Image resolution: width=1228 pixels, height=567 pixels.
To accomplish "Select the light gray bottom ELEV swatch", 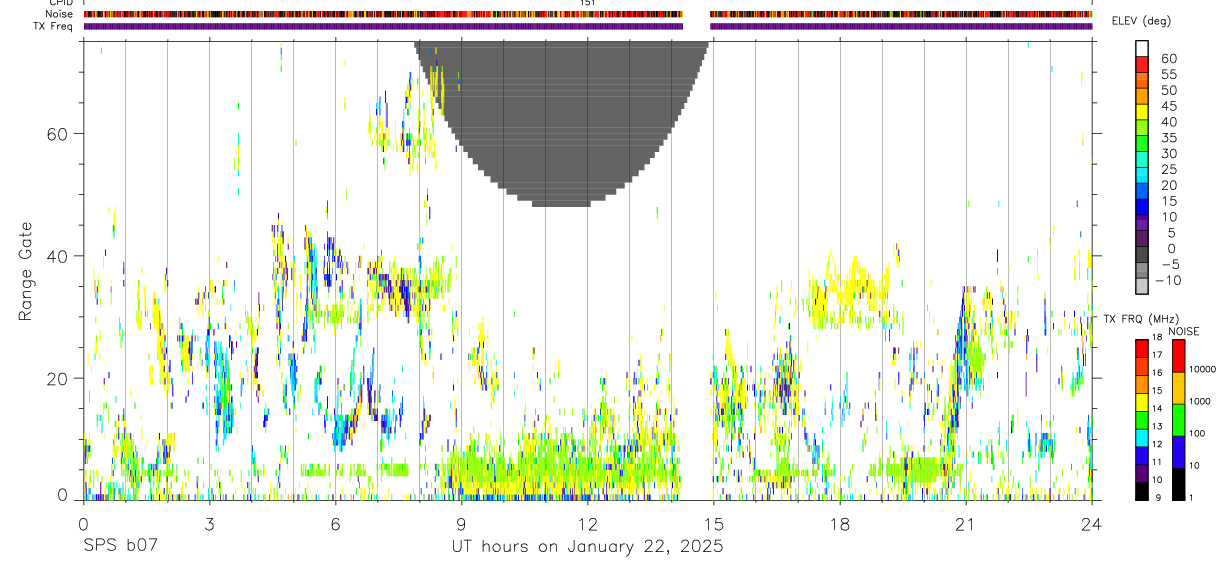I will tap(1142, 286).
